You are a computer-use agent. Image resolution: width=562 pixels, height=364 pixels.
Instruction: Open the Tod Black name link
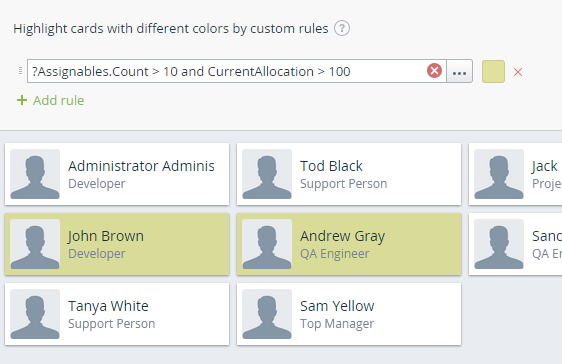tap(331, 166)
